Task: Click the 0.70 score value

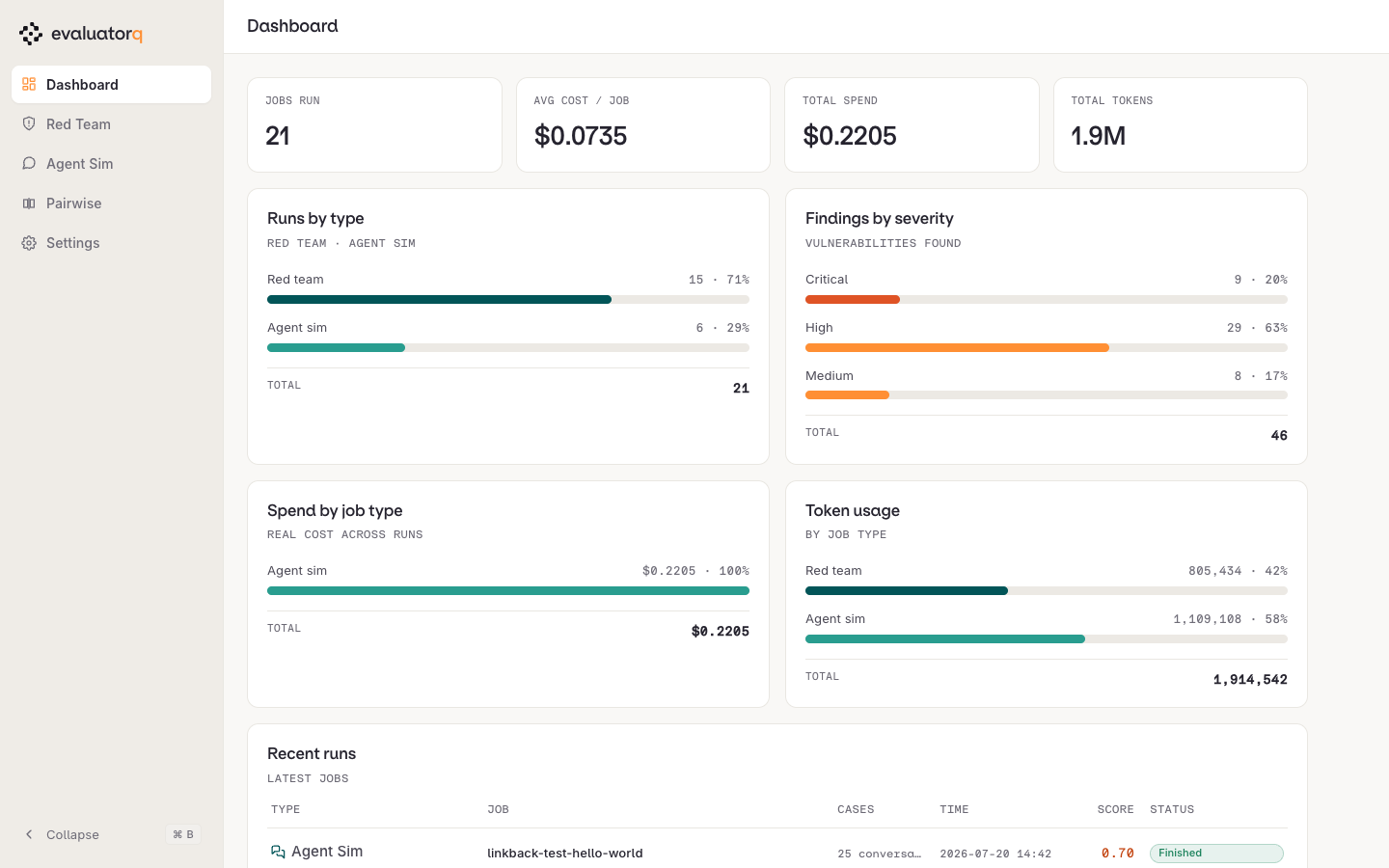Action: (1118, 853)
